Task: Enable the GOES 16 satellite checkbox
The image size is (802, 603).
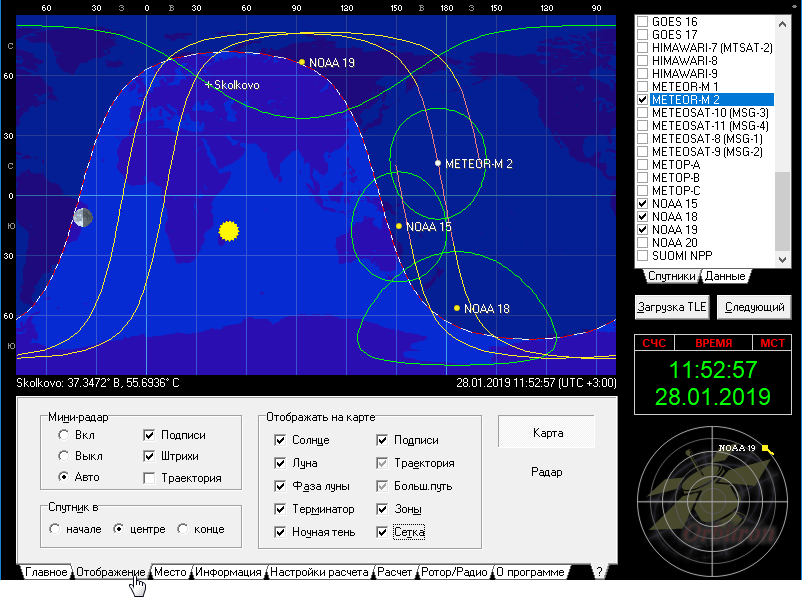Action: click(643, 21)
